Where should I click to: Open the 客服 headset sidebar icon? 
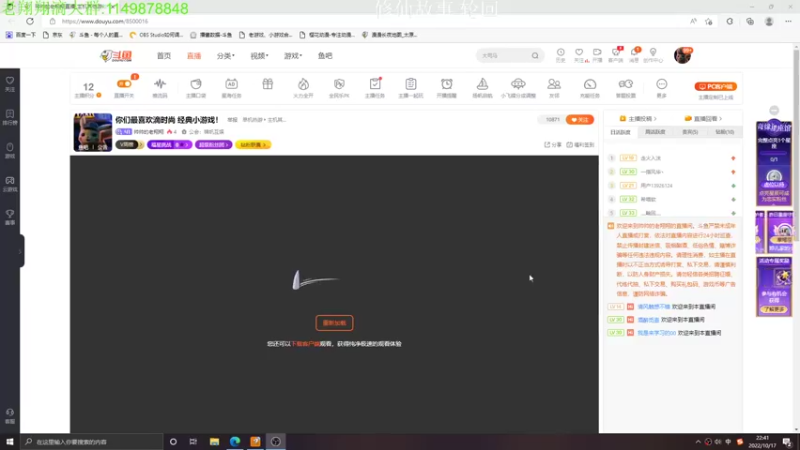point(10,416)
